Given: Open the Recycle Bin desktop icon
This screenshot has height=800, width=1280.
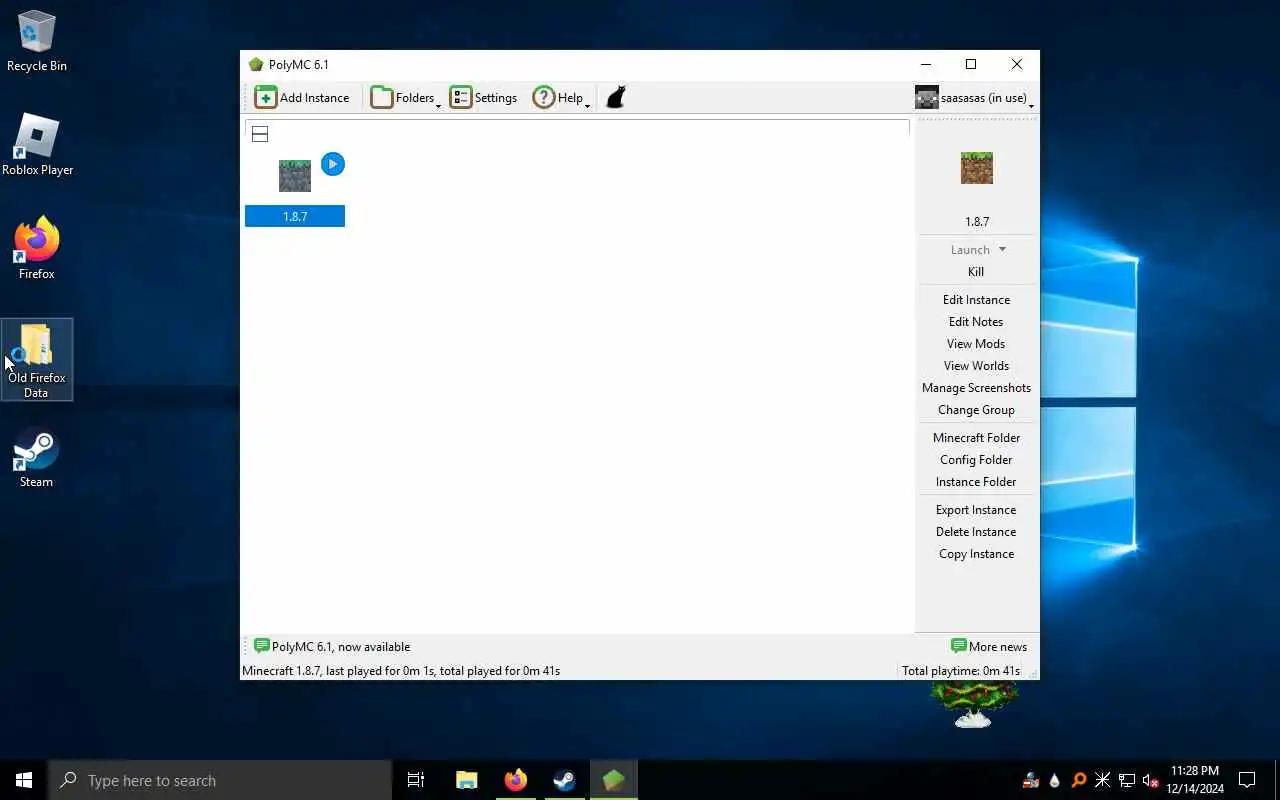Looking at the screenshot, I should 37,42.
